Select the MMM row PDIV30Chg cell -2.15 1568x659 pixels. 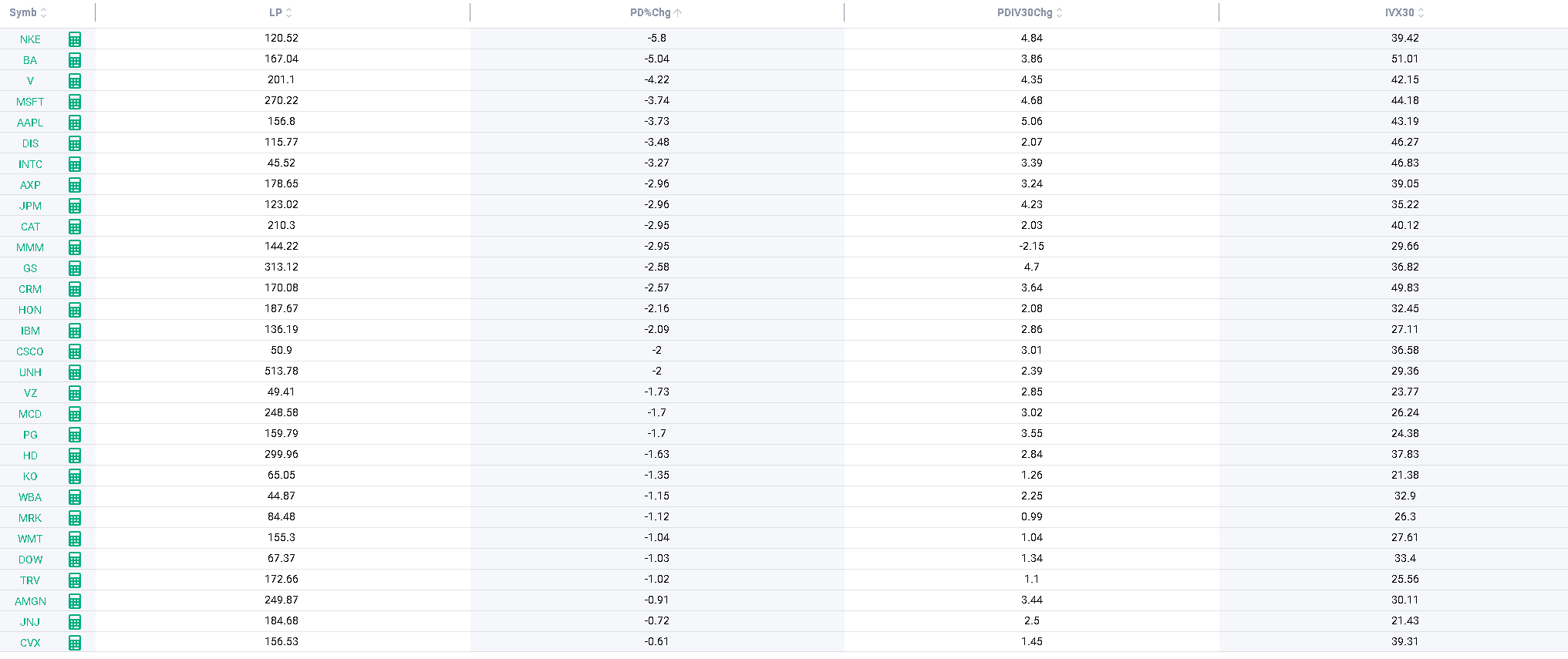[1031, 247]
